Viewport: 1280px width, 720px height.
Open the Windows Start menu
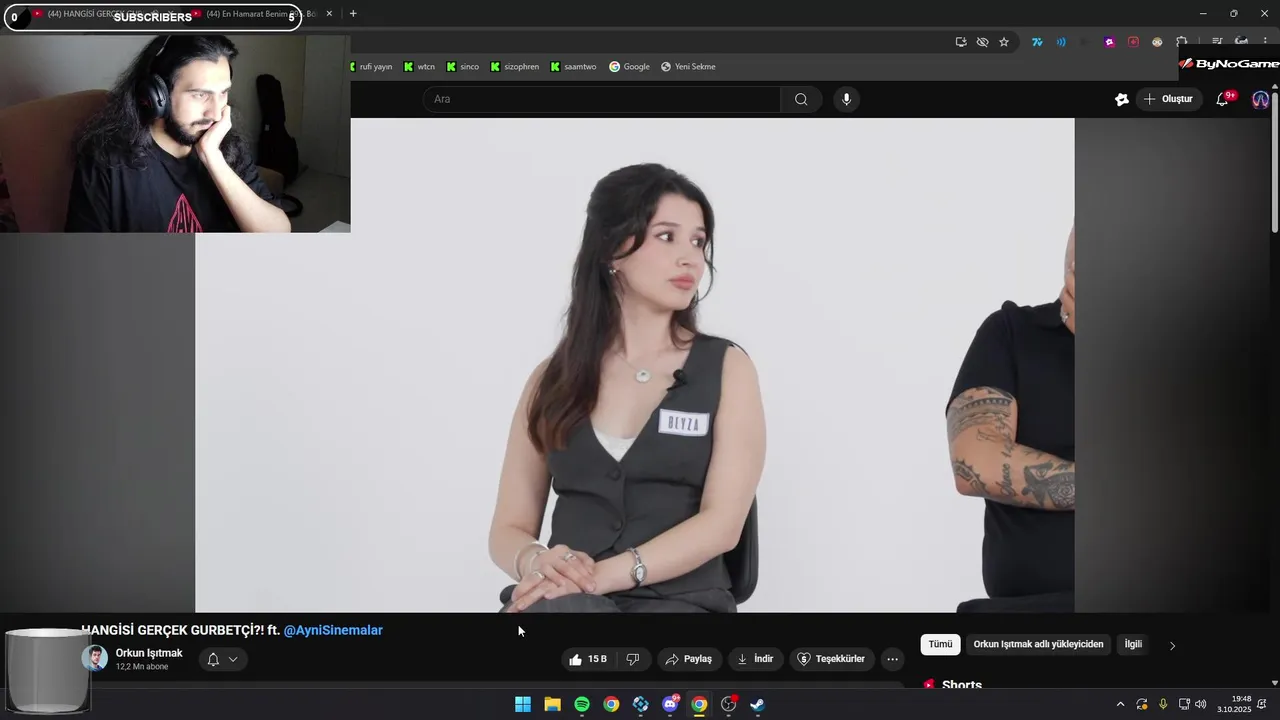pyautogui.click(x=523, y=704)
